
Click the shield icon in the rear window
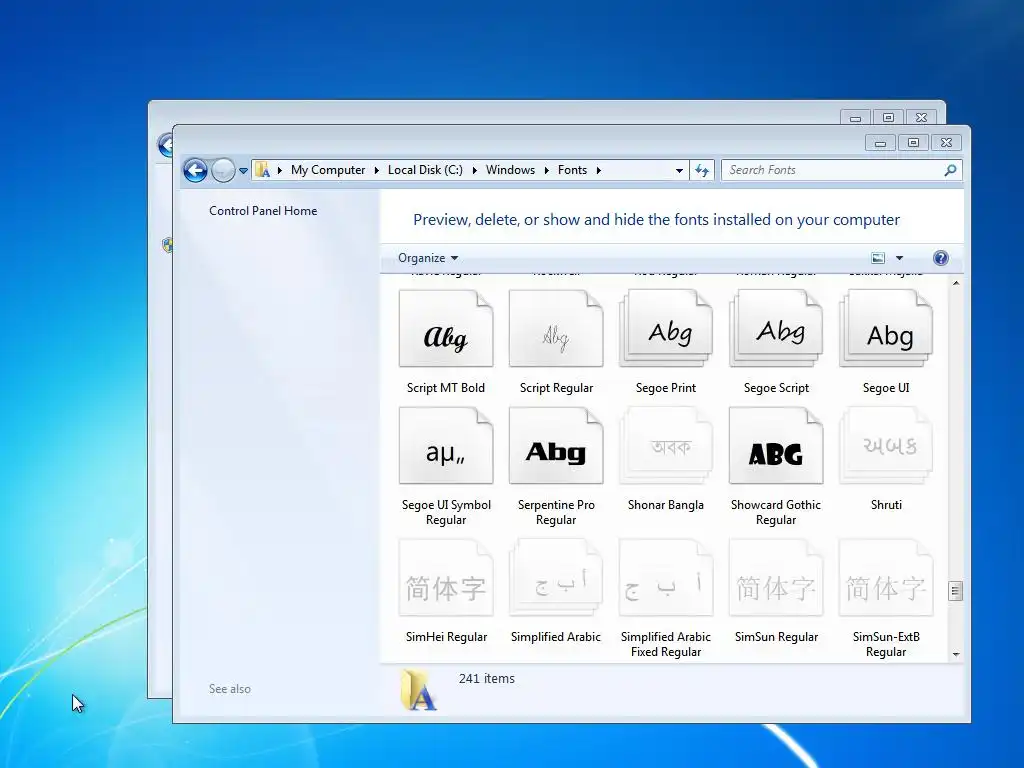[167, 246]
